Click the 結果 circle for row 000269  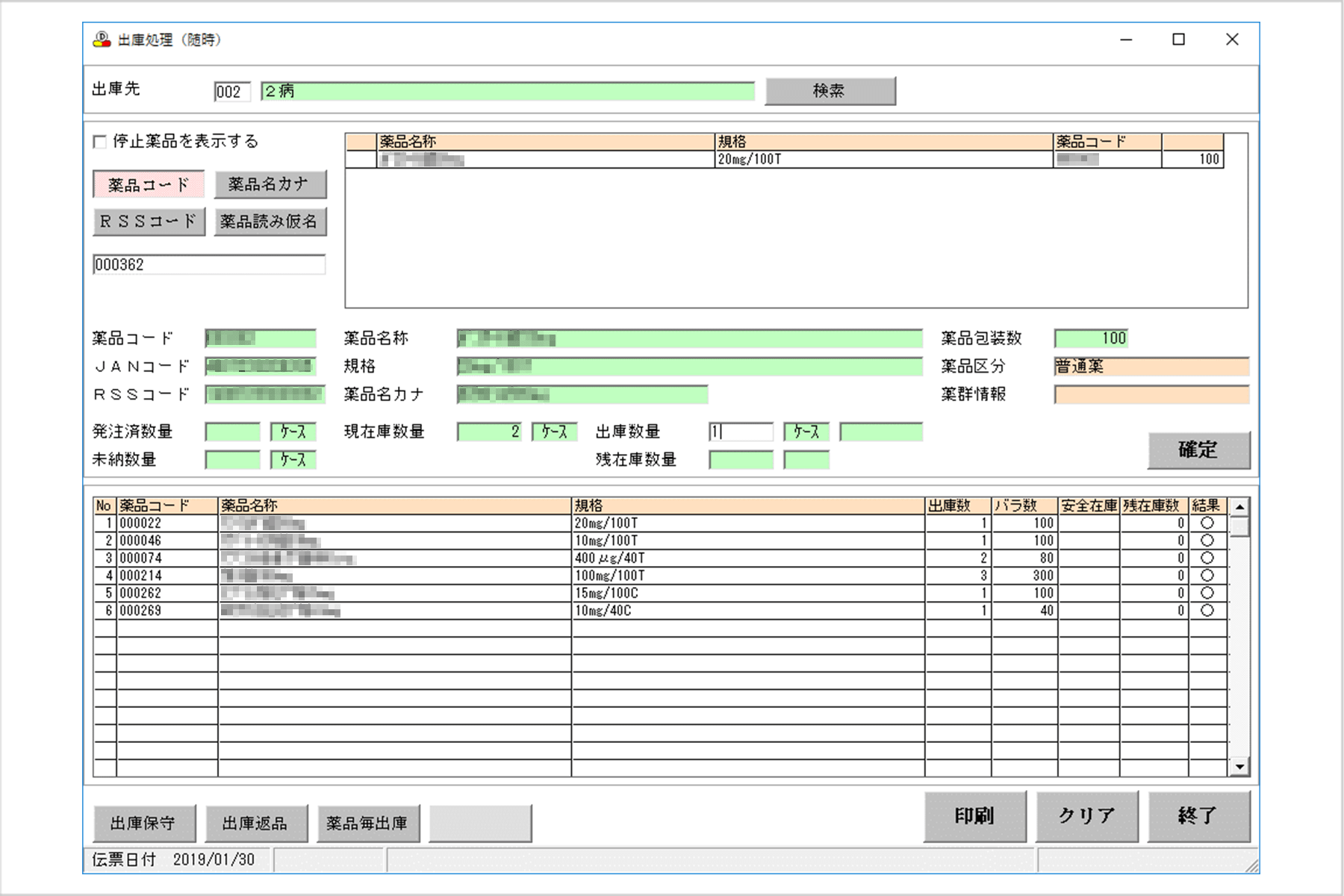[1207, 611]
